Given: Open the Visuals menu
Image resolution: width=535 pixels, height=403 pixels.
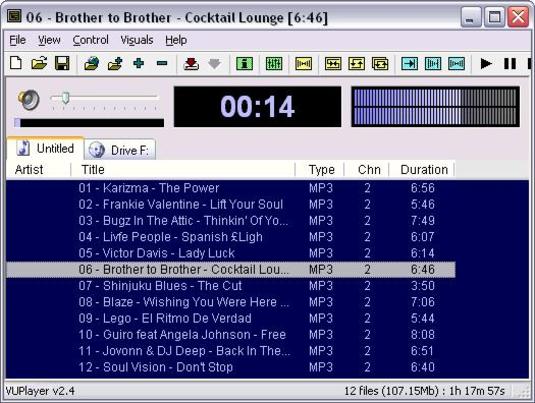Looking at the screenshot, I should click(137, 40).
